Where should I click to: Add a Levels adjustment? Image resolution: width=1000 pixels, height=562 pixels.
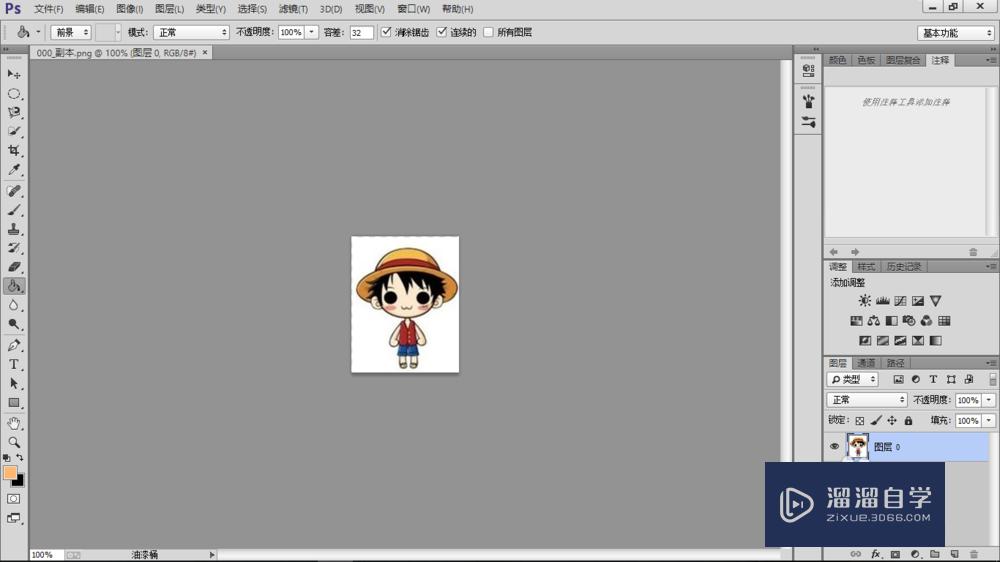883,300
